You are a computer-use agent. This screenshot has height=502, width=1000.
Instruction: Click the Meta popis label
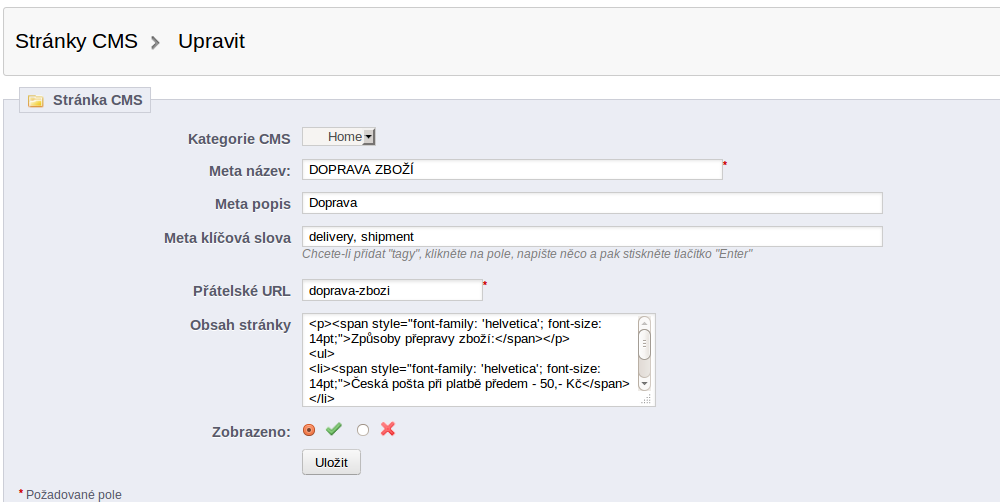253,204
